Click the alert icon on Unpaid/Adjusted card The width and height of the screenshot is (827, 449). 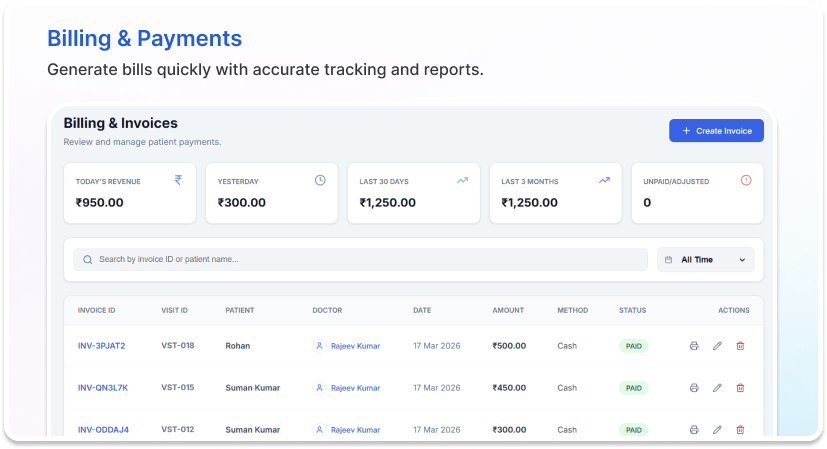[745, 181]
